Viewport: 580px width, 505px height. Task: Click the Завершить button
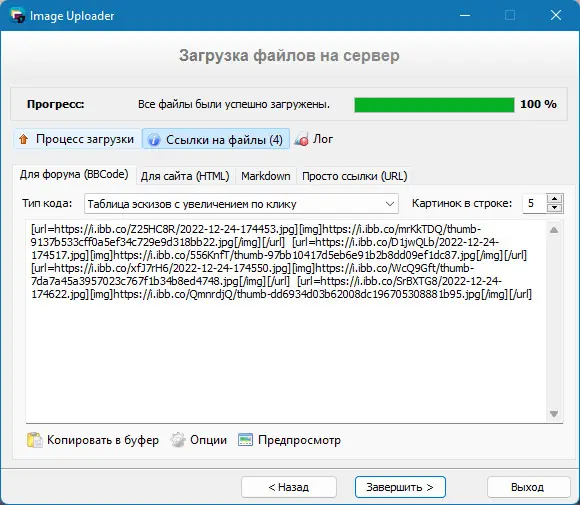(x=400, y=487)
